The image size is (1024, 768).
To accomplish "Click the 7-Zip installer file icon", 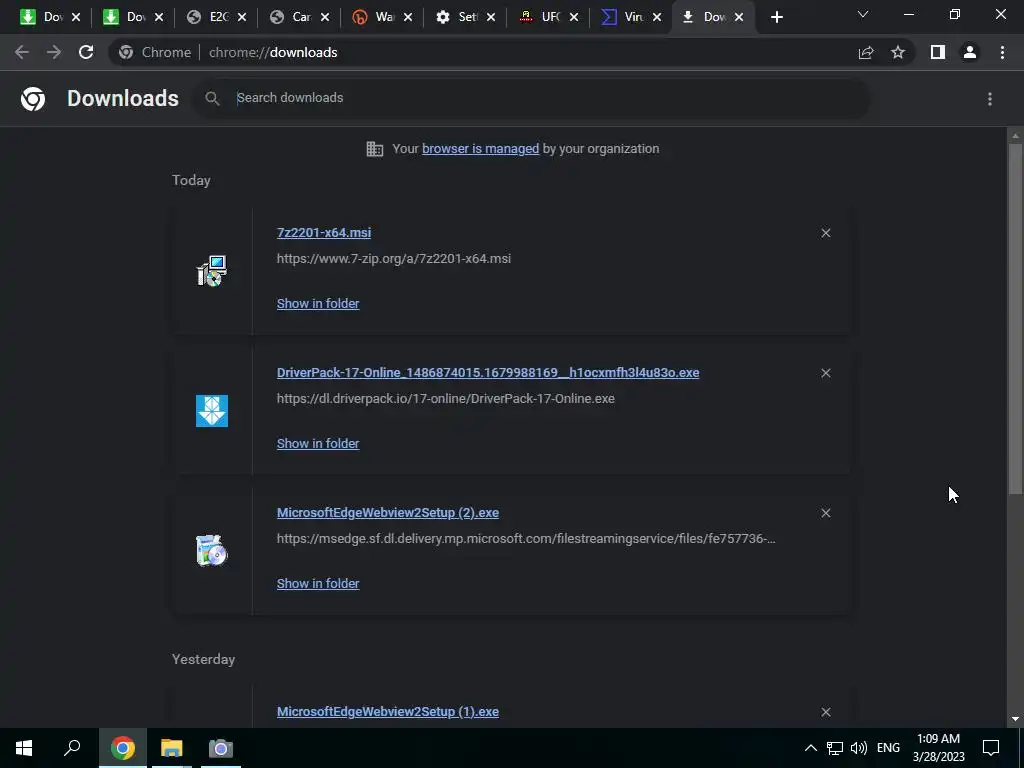I will pos(212,271).
